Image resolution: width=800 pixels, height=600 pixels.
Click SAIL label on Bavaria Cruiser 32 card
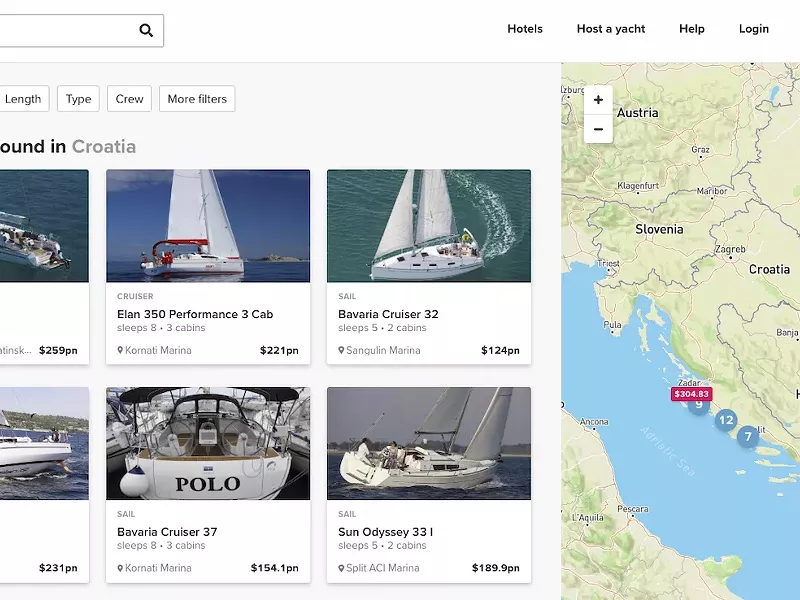[347, 296]
